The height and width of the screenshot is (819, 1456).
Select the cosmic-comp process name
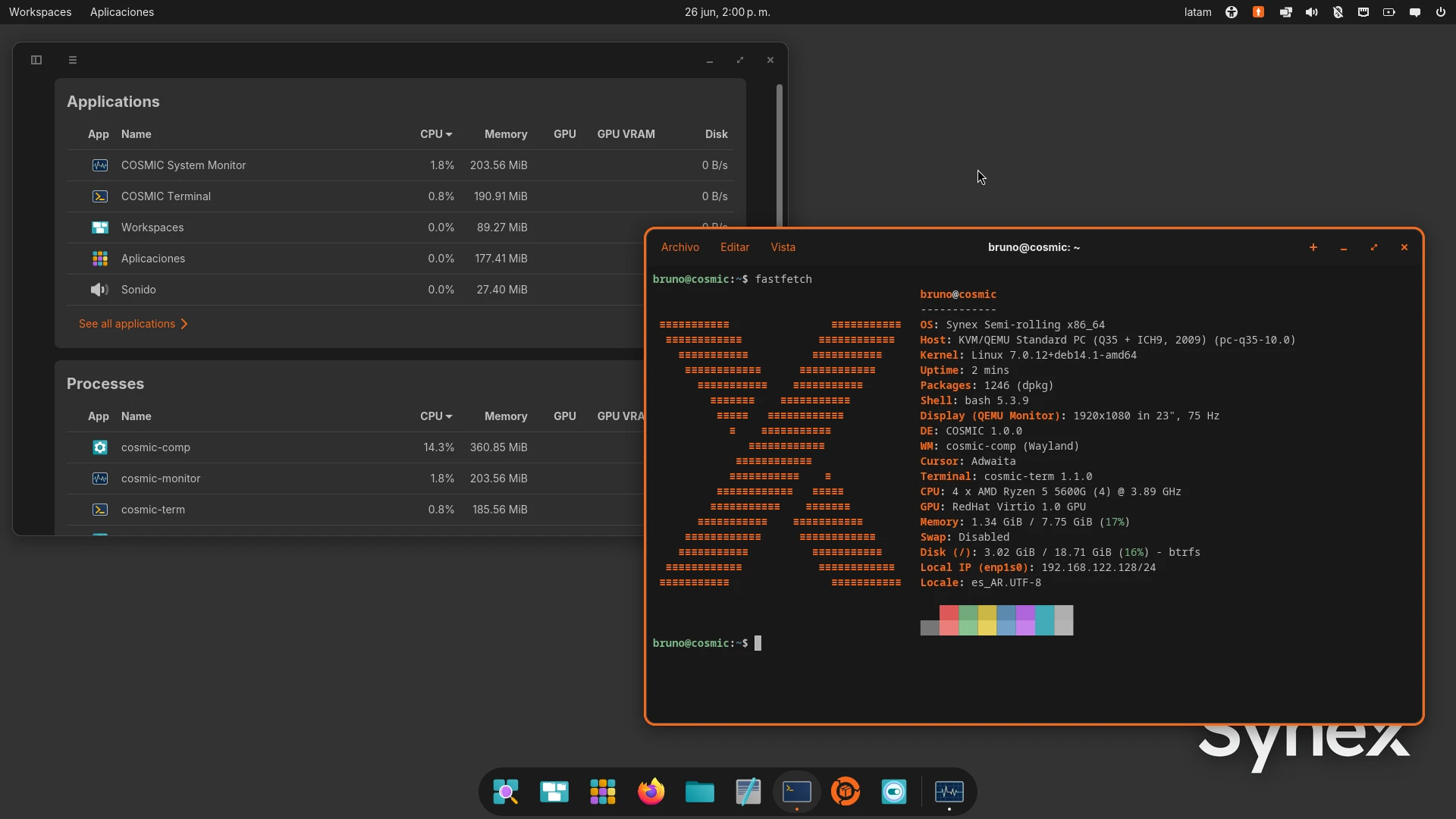155,447
